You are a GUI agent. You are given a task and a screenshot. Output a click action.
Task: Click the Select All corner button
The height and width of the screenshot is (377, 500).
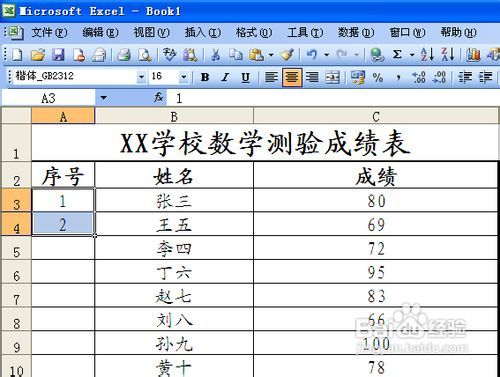(16, 116)
